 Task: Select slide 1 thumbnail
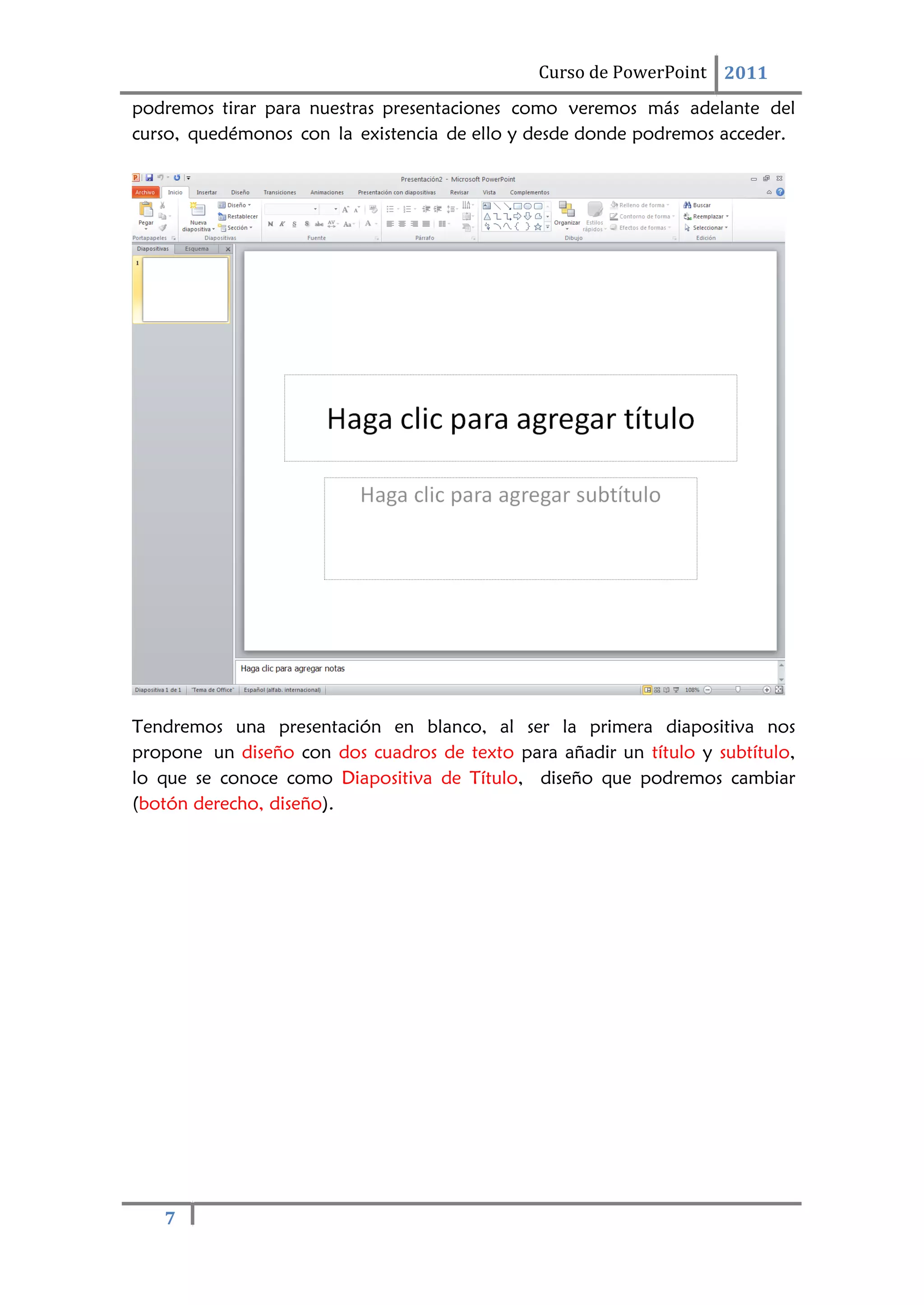pos(185,290)
